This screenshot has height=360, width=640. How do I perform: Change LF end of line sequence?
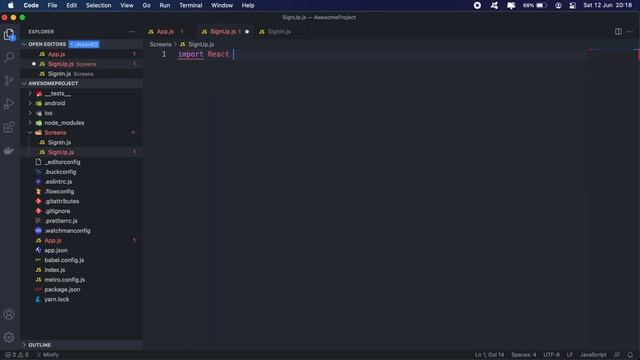tap(570, 355)
